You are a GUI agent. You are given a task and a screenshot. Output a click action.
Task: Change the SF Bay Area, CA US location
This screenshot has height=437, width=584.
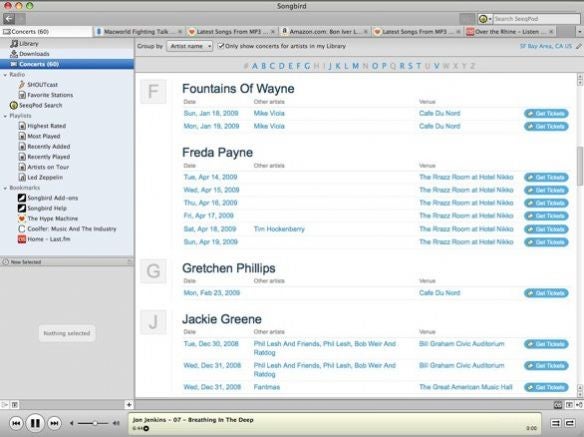pos(546,46)
